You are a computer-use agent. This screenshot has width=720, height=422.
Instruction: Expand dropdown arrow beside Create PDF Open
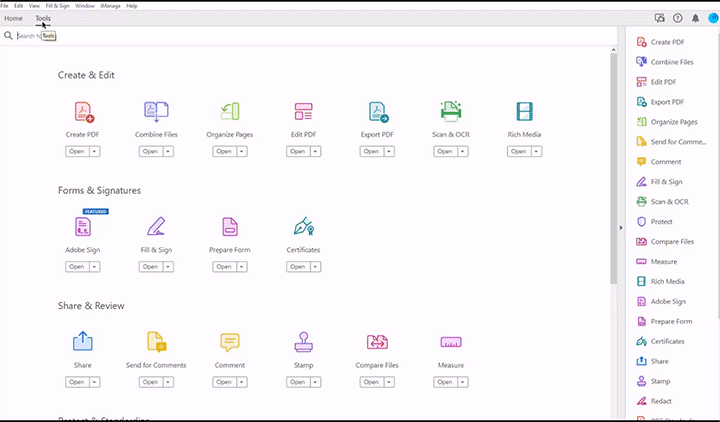pyautogui.click(x=95, y=152)
